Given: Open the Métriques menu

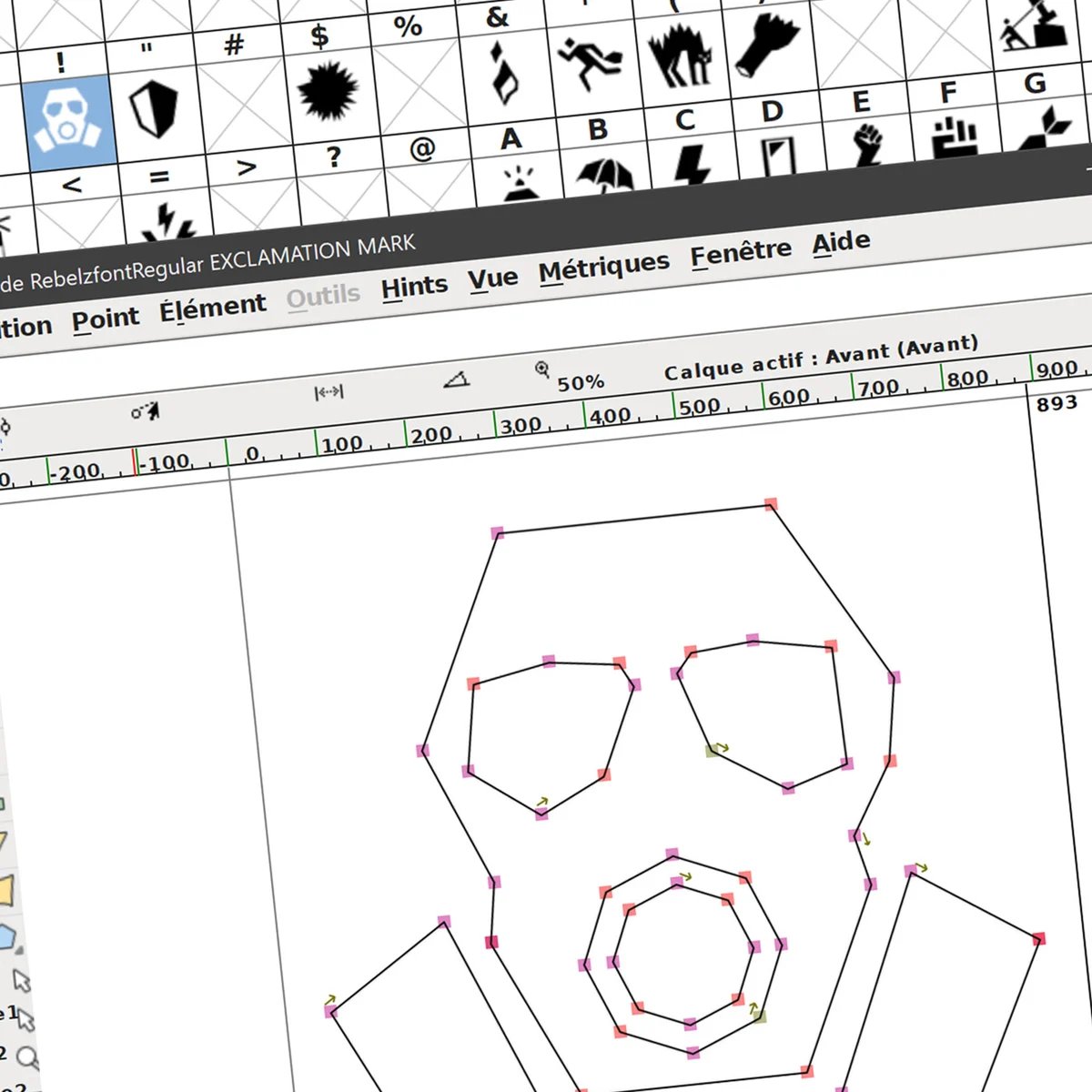Looking at the screenshot, I should [603, 268].
